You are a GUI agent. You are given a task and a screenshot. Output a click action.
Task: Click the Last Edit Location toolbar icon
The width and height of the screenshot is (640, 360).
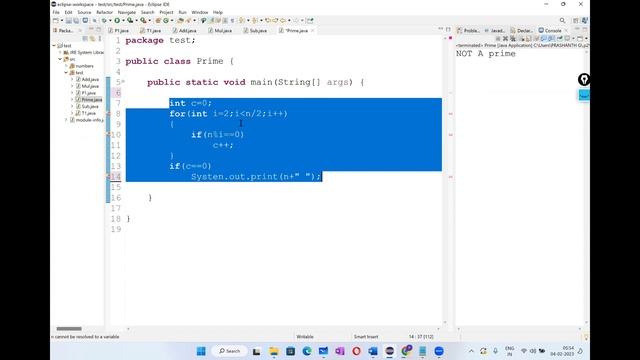(x=268, y=20)
